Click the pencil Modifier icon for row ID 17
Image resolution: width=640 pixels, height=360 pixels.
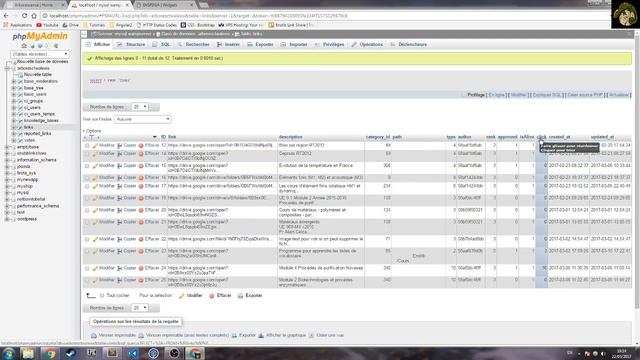[x=95, y=187]
